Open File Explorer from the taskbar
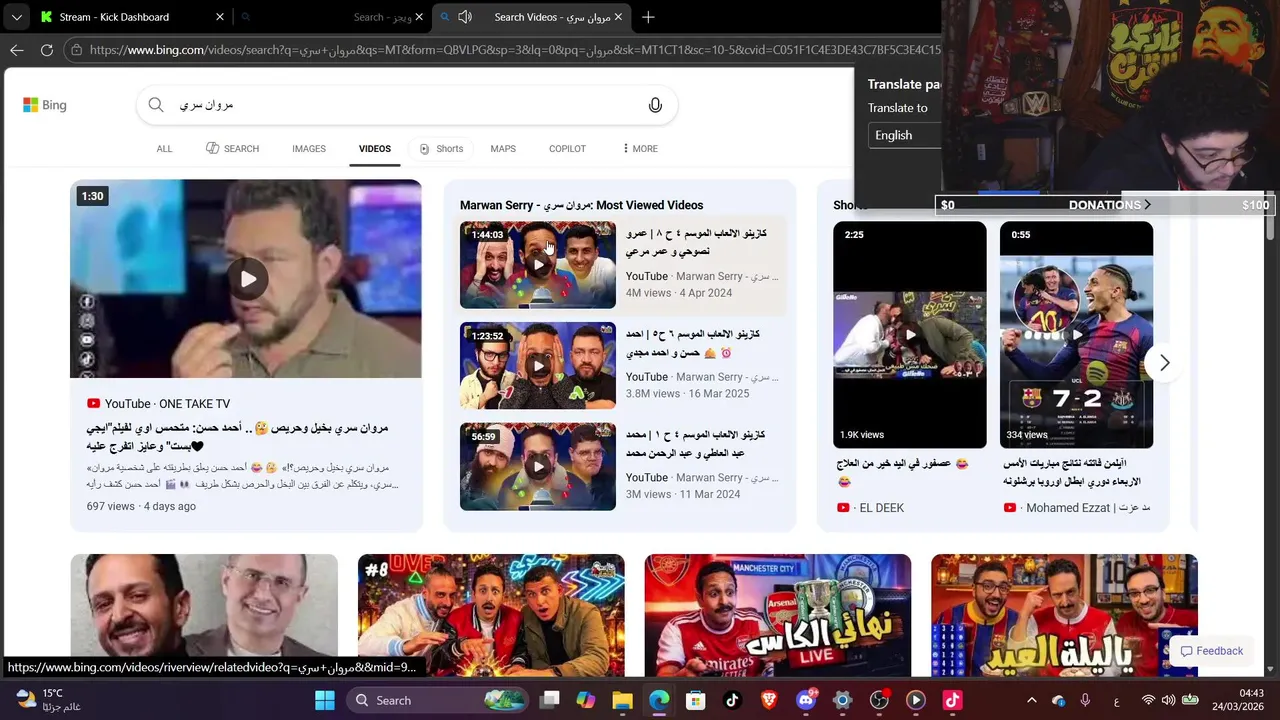1280x720 pixels. 622,700
